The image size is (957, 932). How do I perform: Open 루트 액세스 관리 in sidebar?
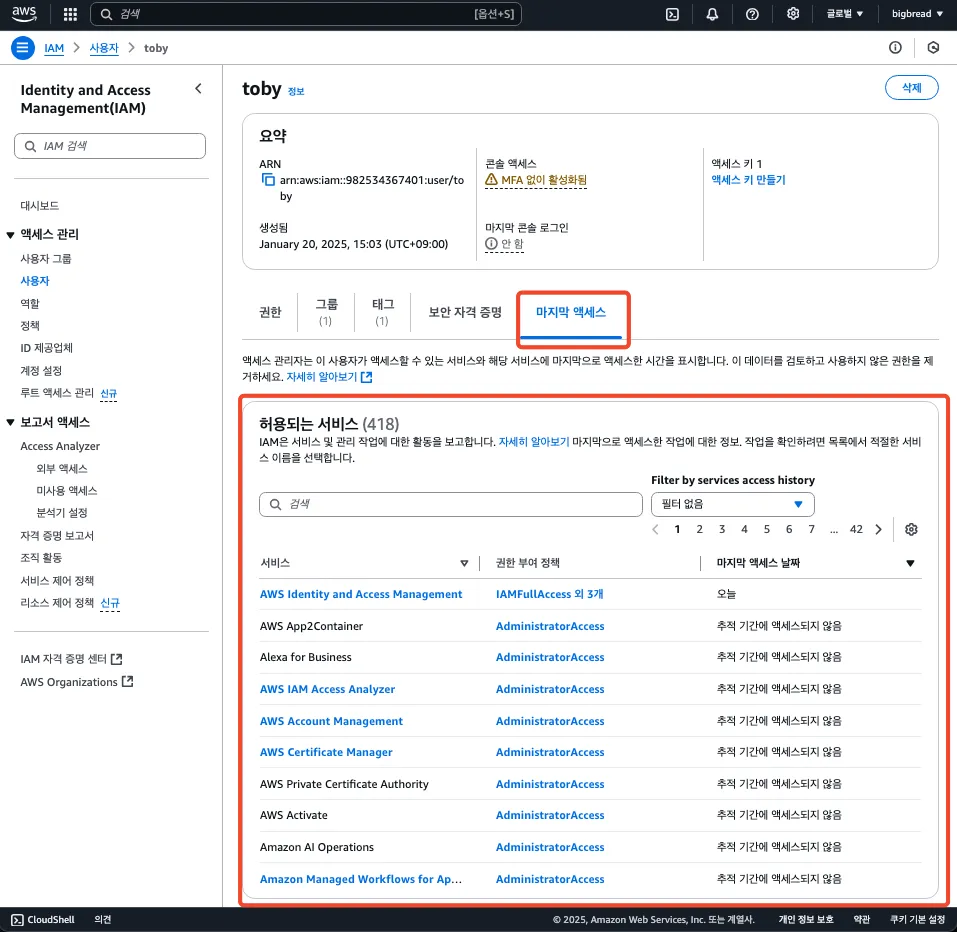click(x=57, y=392)
